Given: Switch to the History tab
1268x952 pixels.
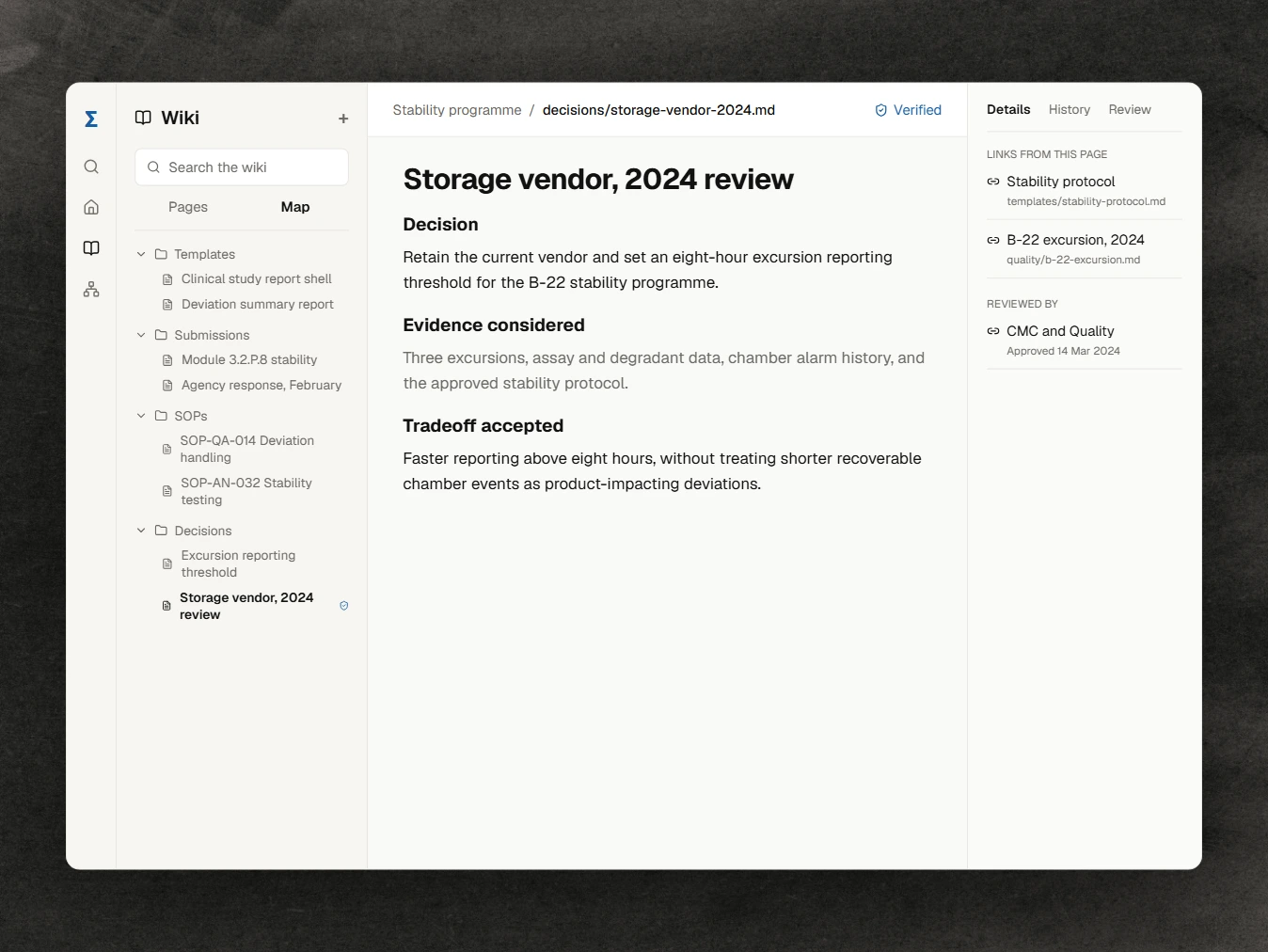Looking at the screenshot, I should tap(1070, 110).
